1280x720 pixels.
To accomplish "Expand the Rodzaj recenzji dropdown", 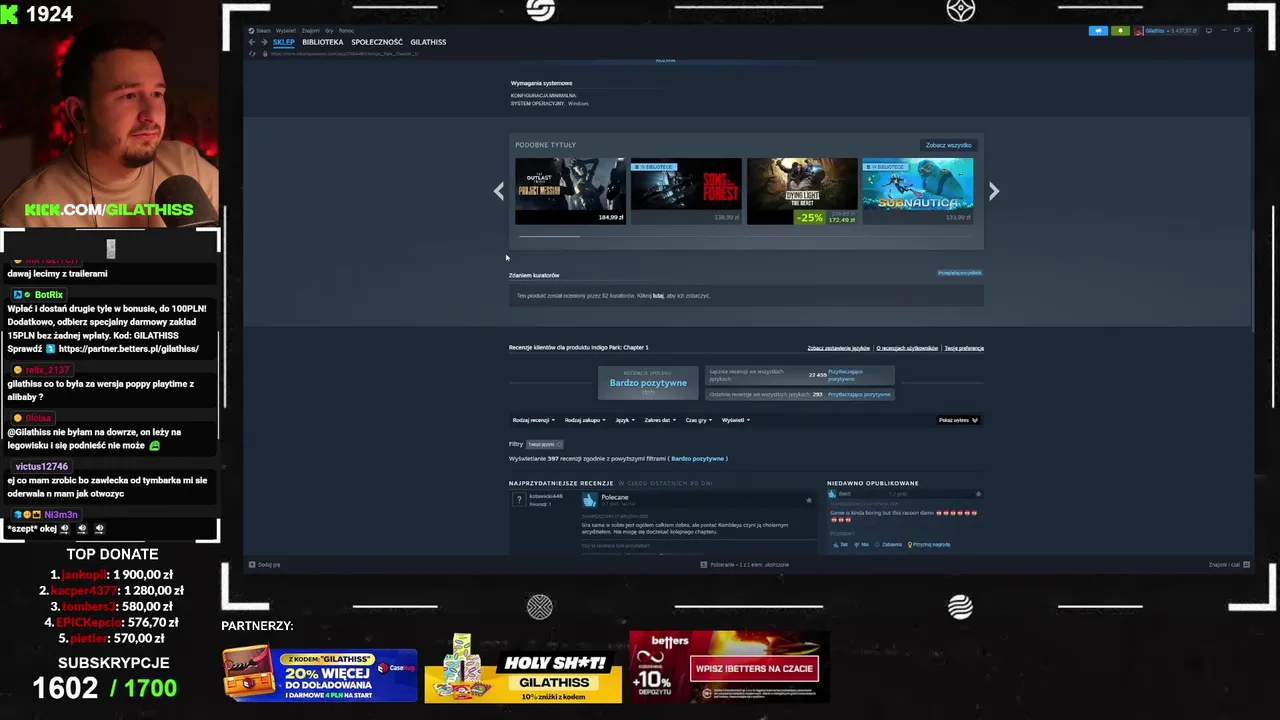I will click(533, 420).
